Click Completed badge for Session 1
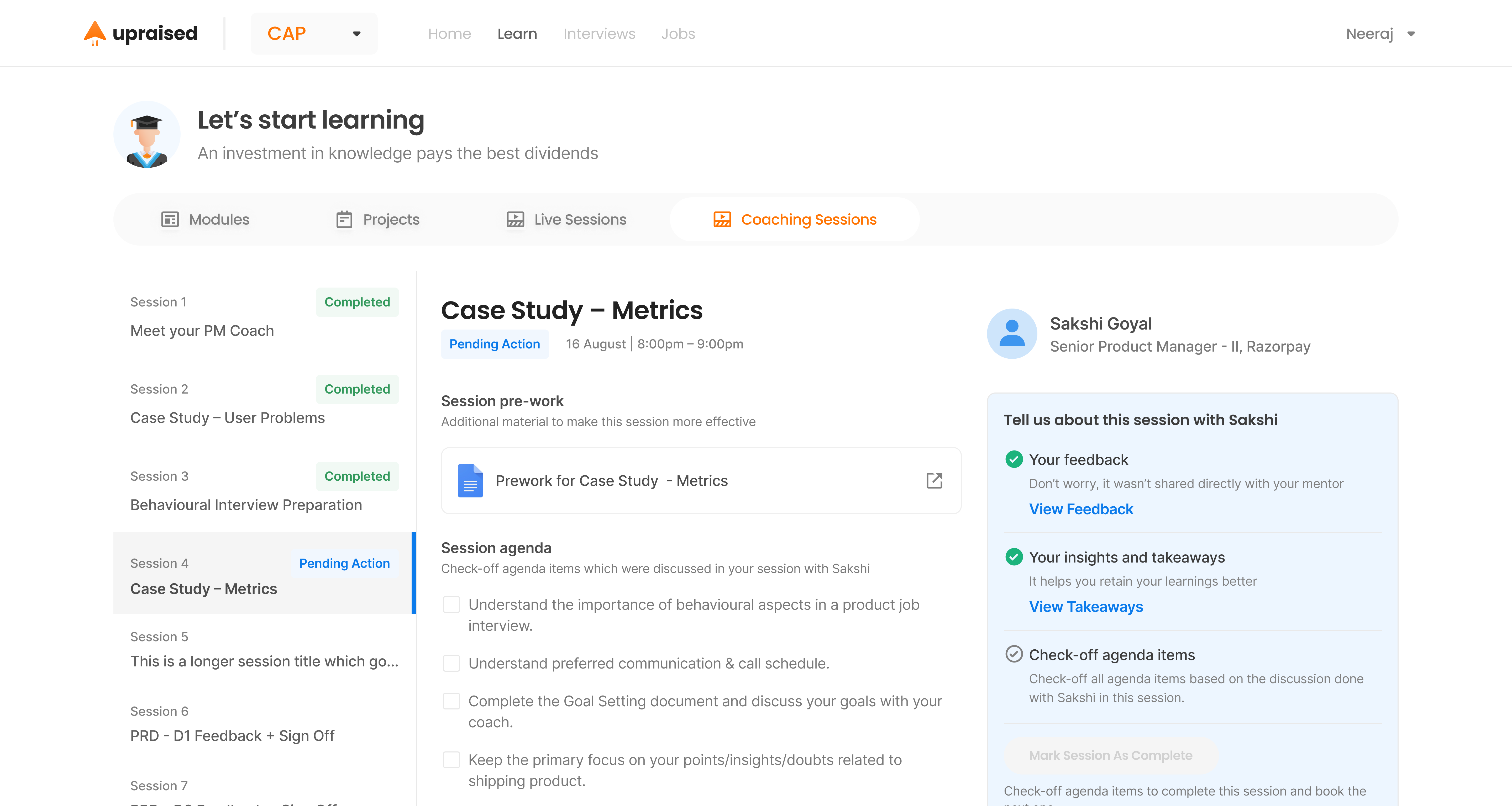The width and height of the screenshot is (1512, 806). 358,302
